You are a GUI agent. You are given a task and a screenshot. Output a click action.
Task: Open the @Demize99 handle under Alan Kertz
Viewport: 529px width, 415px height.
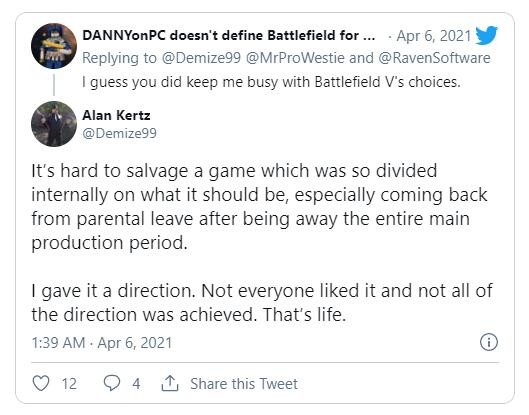click(119, 133)
